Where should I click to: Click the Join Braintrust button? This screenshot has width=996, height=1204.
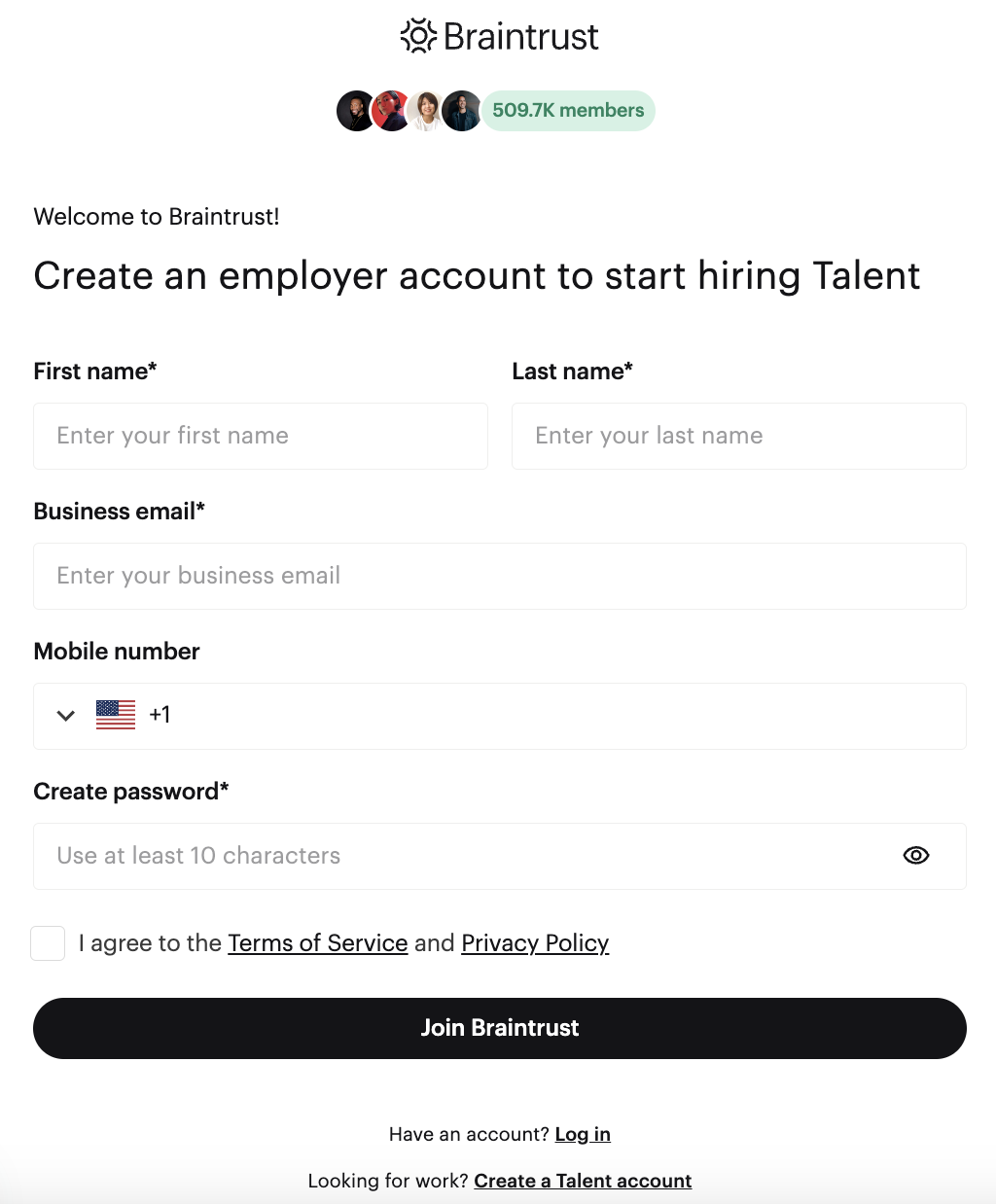tap(500, 1028)
